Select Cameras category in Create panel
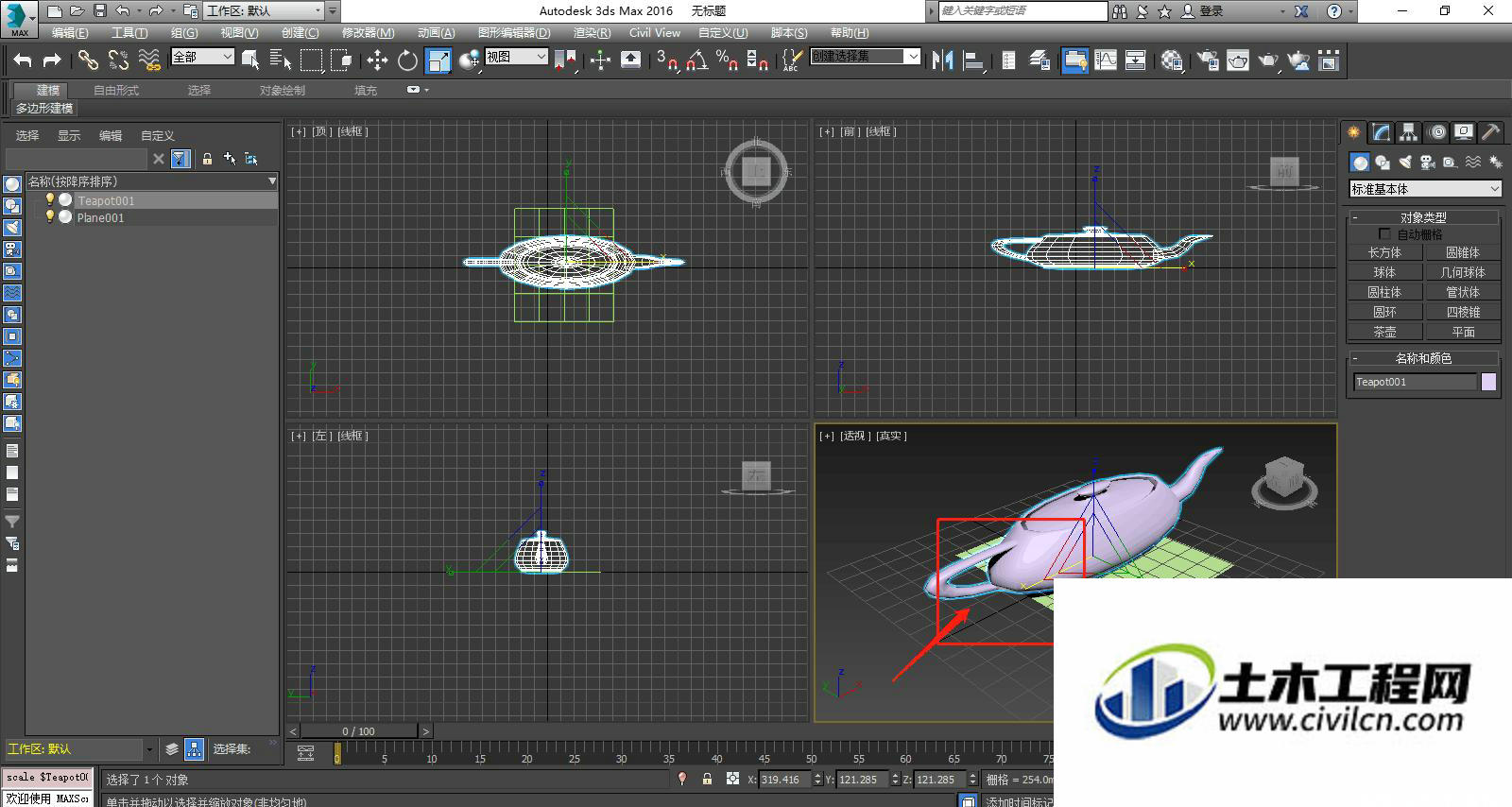The width and height of the screenshot is (1512, 807). [x=1427, y=163]
